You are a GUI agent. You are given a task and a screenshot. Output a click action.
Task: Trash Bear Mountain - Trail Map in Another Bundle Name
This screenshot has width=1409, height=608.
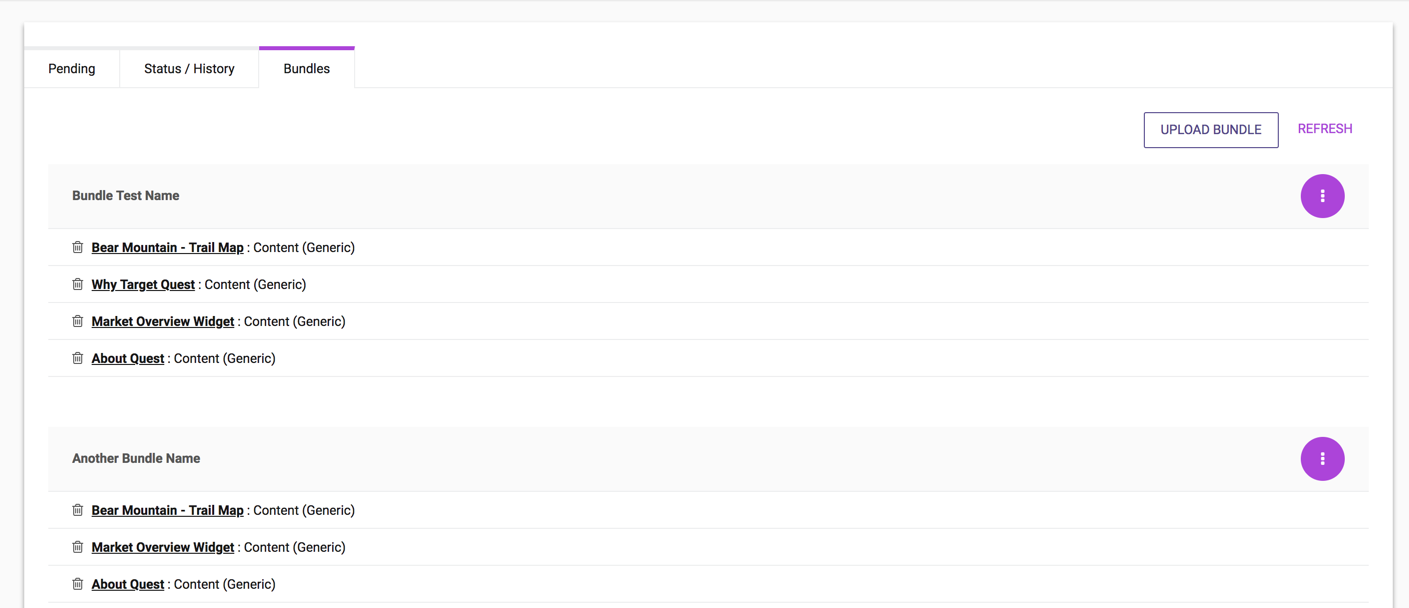77,510
